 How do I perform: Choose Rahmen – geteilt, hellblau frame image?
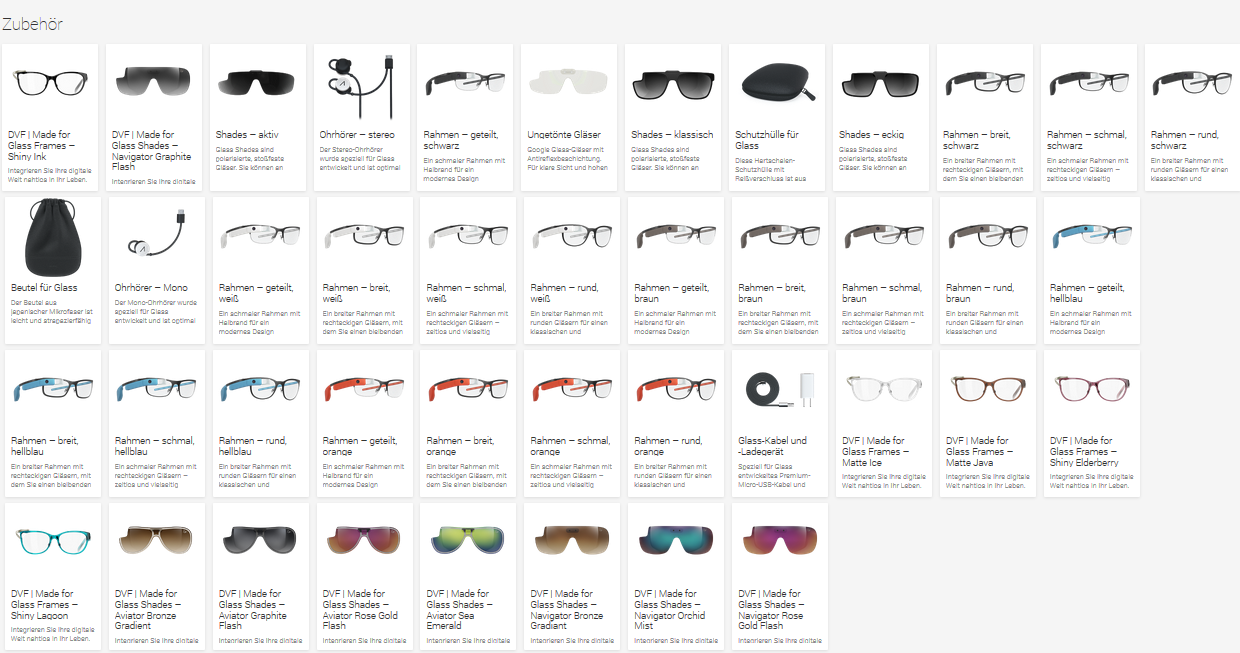(x=1092, y=235)
